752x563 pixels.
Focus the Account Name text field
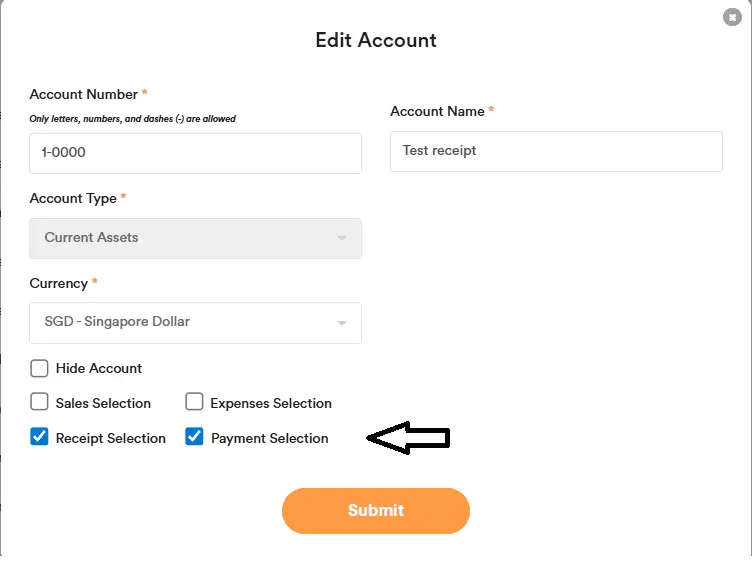pyautogui.click(x=556, y=151)
